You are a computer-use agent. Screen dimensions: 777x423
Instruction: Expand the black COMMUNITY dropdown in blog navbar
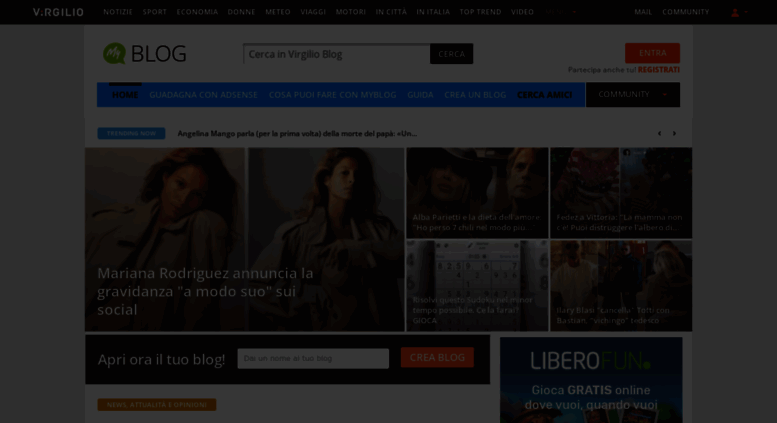coord(633,95)
